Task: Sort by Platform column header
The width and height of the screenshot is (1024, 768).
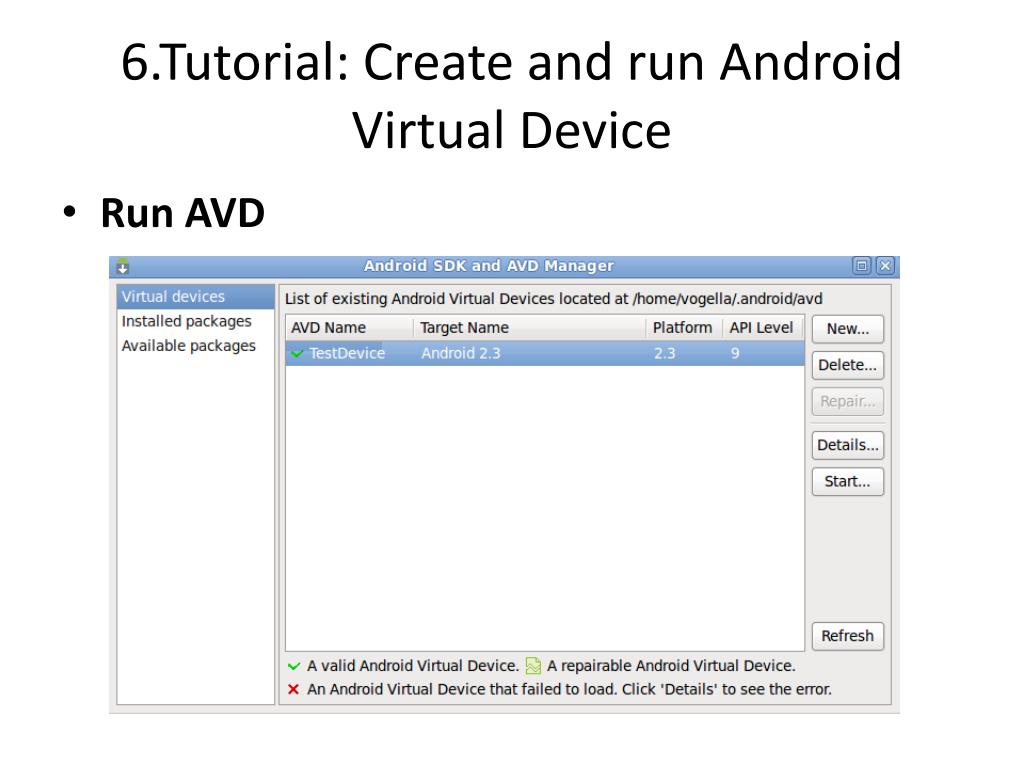Action: 684,328
